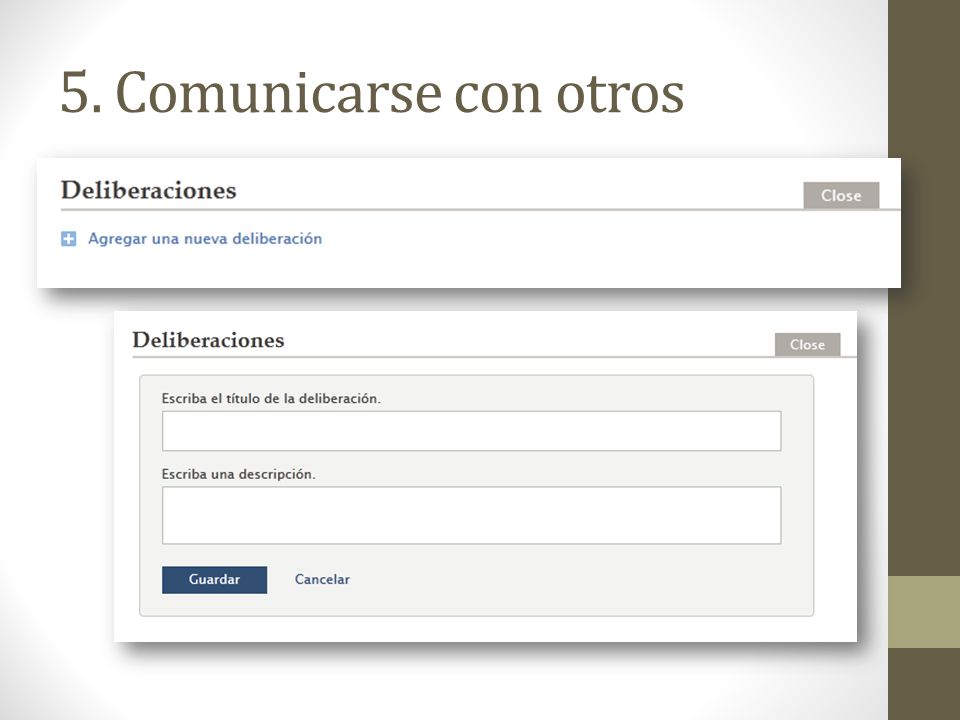The height and width of the screenshot is (720, 960).
Task: Select the 'Escriba el título de la deliberación.' label
Action: click(x=271, y=399)
